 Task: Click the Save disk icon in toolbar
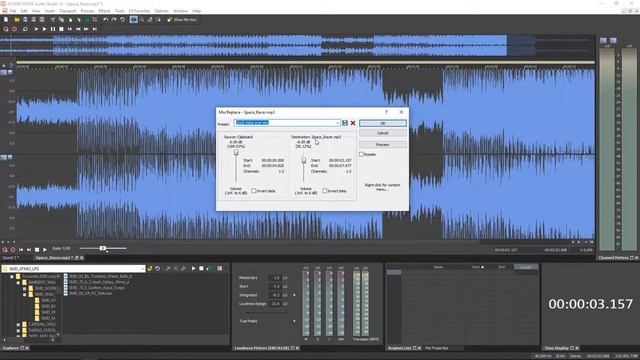pyautogui.click(x=25, y=20)
